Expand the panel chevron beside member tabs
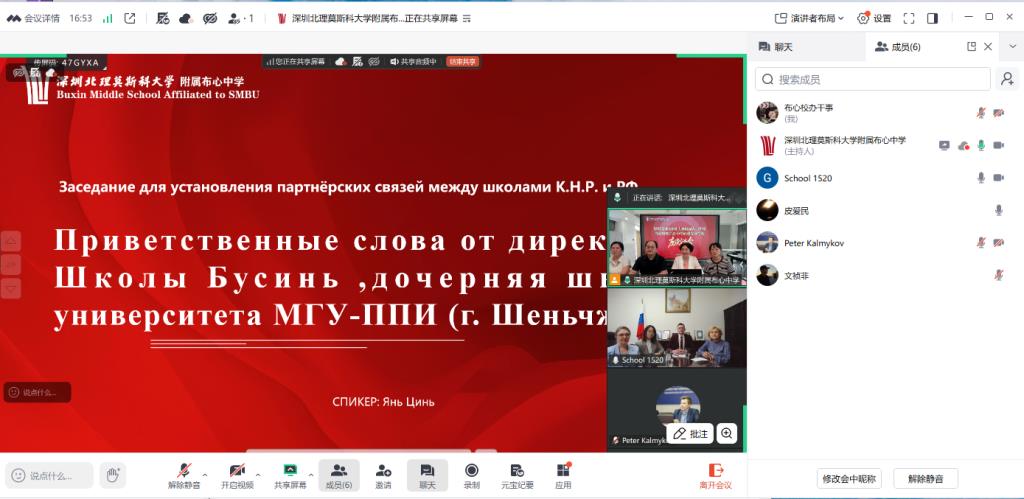Screen dimensions: 1024x499 click(1013, 46)
